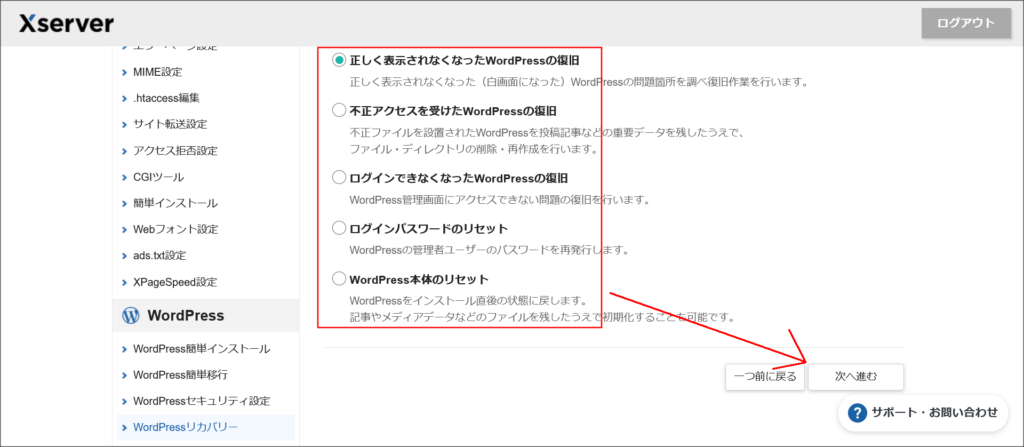Click the question mark support icon
Screen dimensions: 1024x447
coord(856,412)
